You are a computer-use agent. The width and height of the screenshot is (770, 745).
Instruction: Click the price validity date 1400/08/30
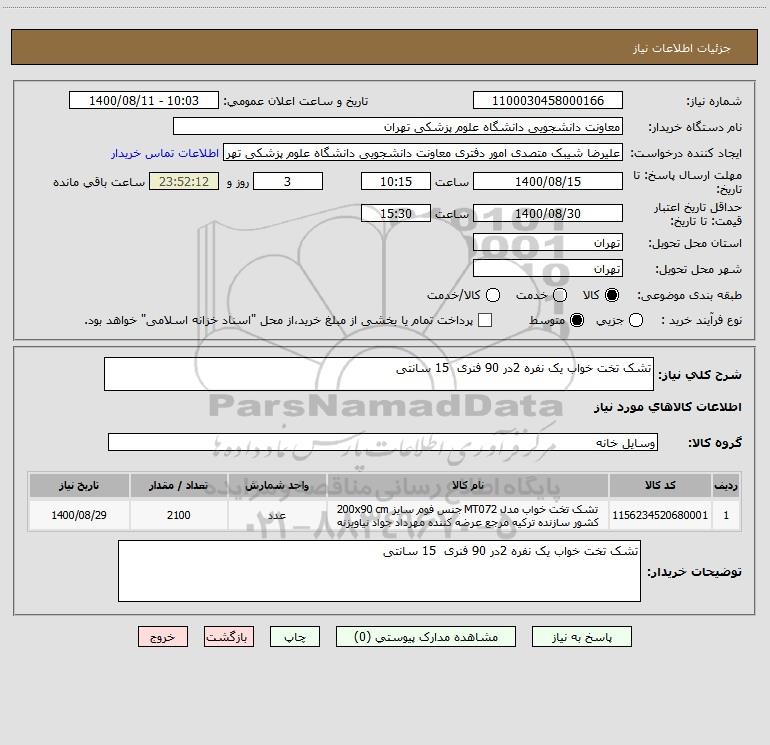[548, 213]
